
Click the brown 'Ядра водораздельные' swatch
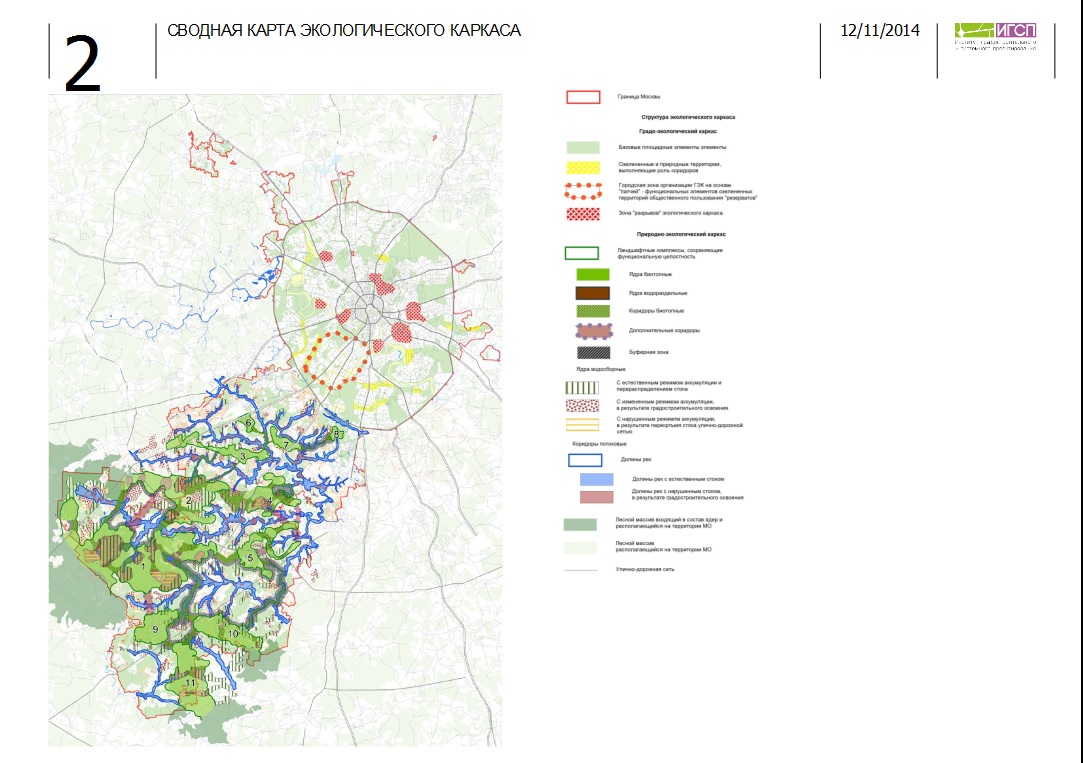593,293
